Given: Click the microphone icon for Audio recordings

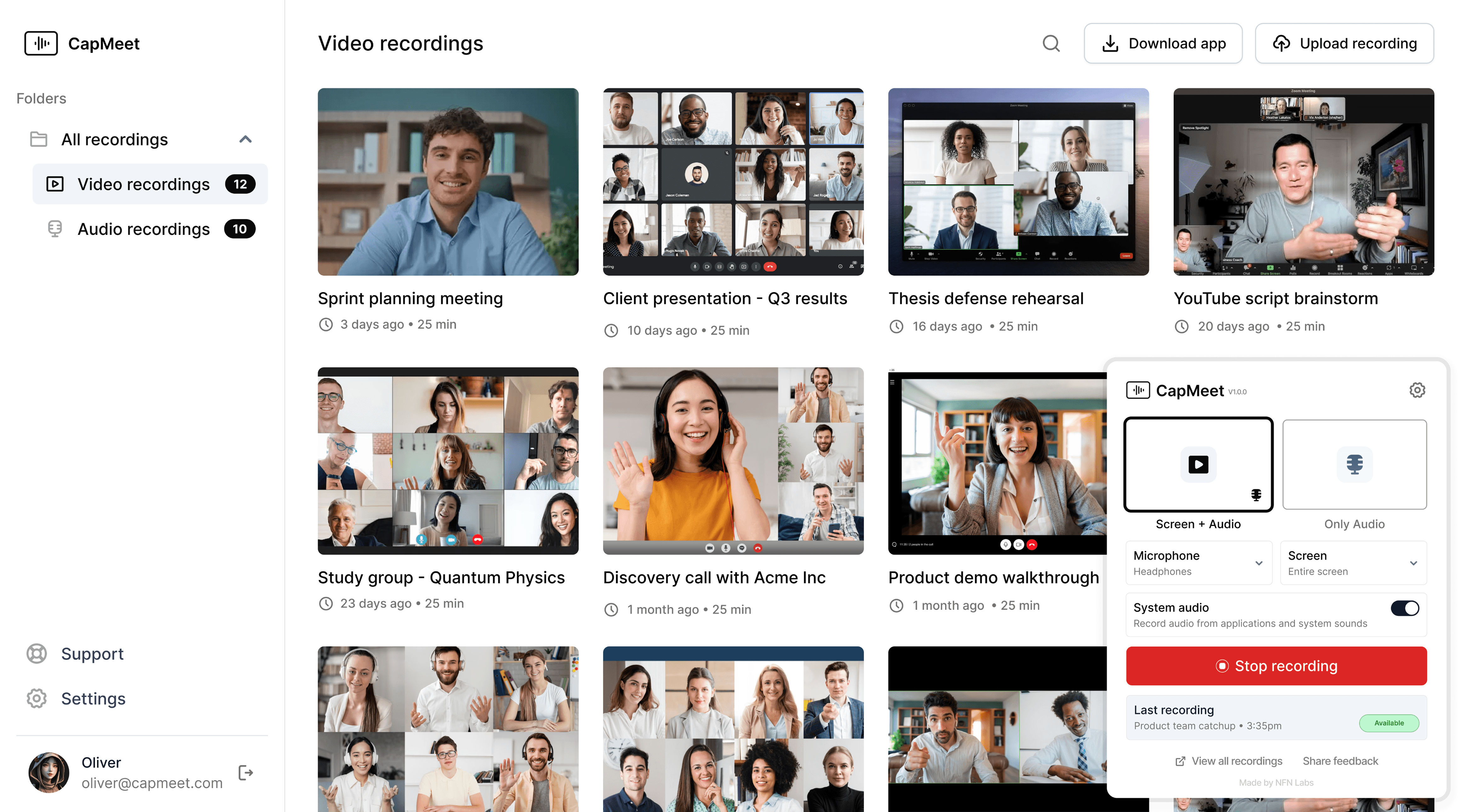Looking at the screenshot, I should (x=55, y=229).
